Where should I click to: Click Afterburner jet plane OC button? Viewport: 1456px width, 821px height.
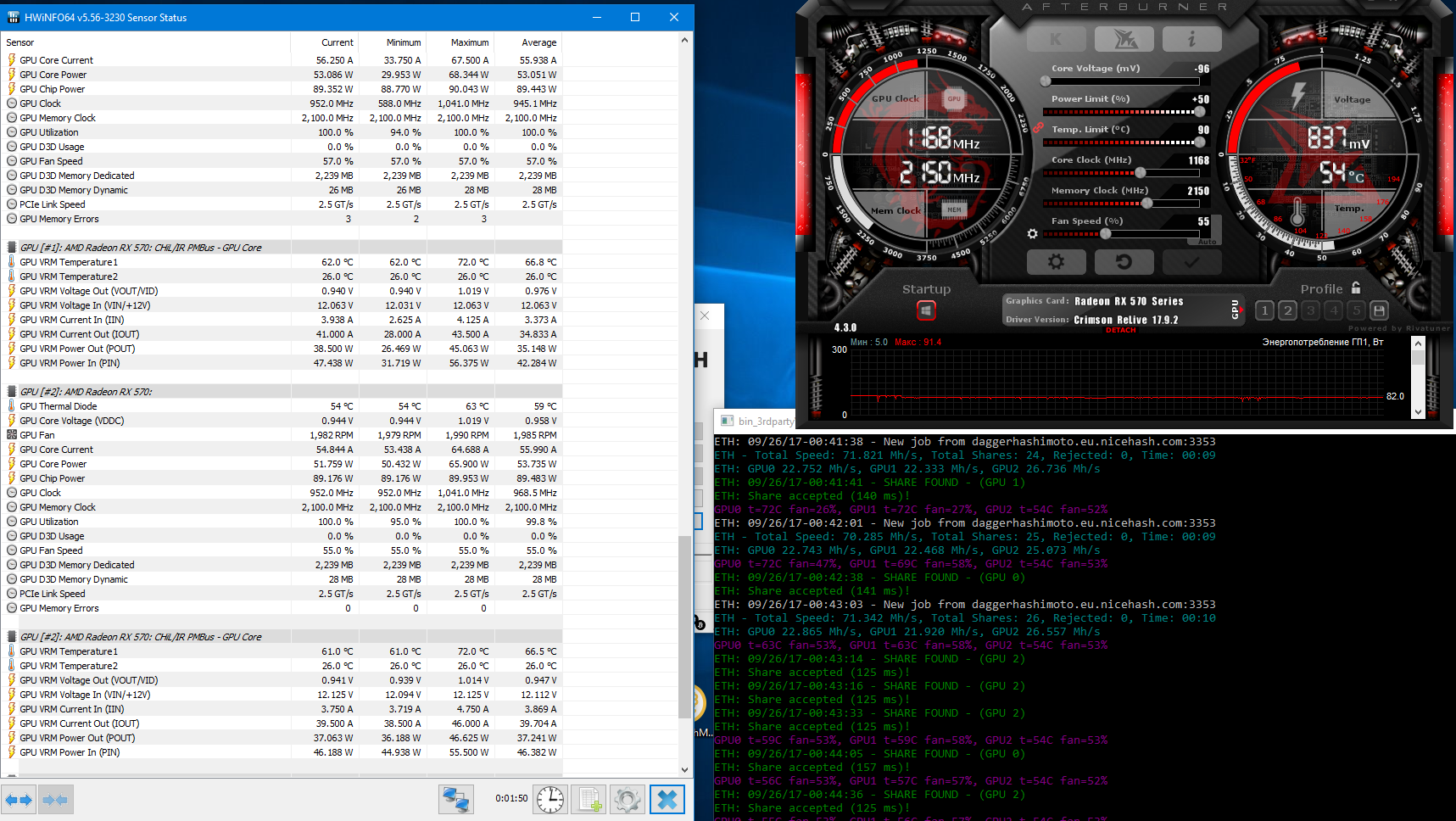pos(1124,39)
